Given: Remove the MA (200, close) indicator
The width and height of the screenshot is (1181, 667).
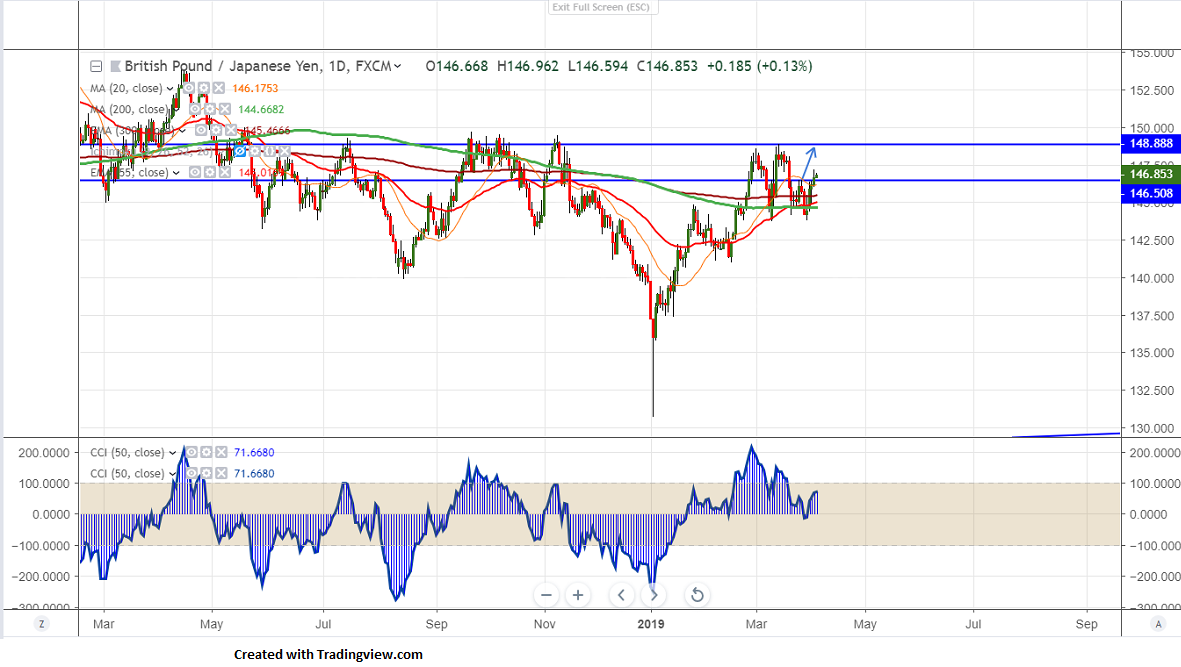Looking at the screenshot, I should 225,109.
